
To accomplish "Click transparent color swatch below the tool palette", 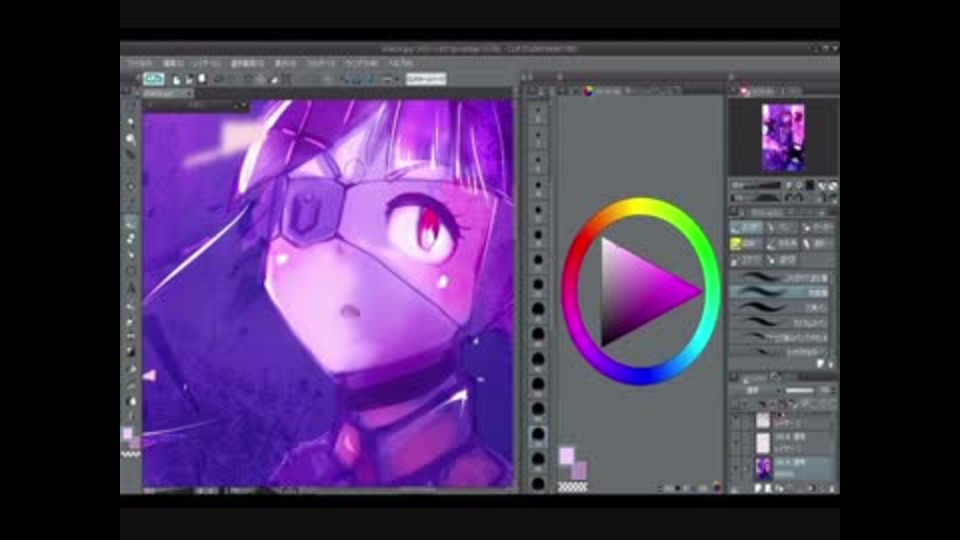I will point(131,454).
